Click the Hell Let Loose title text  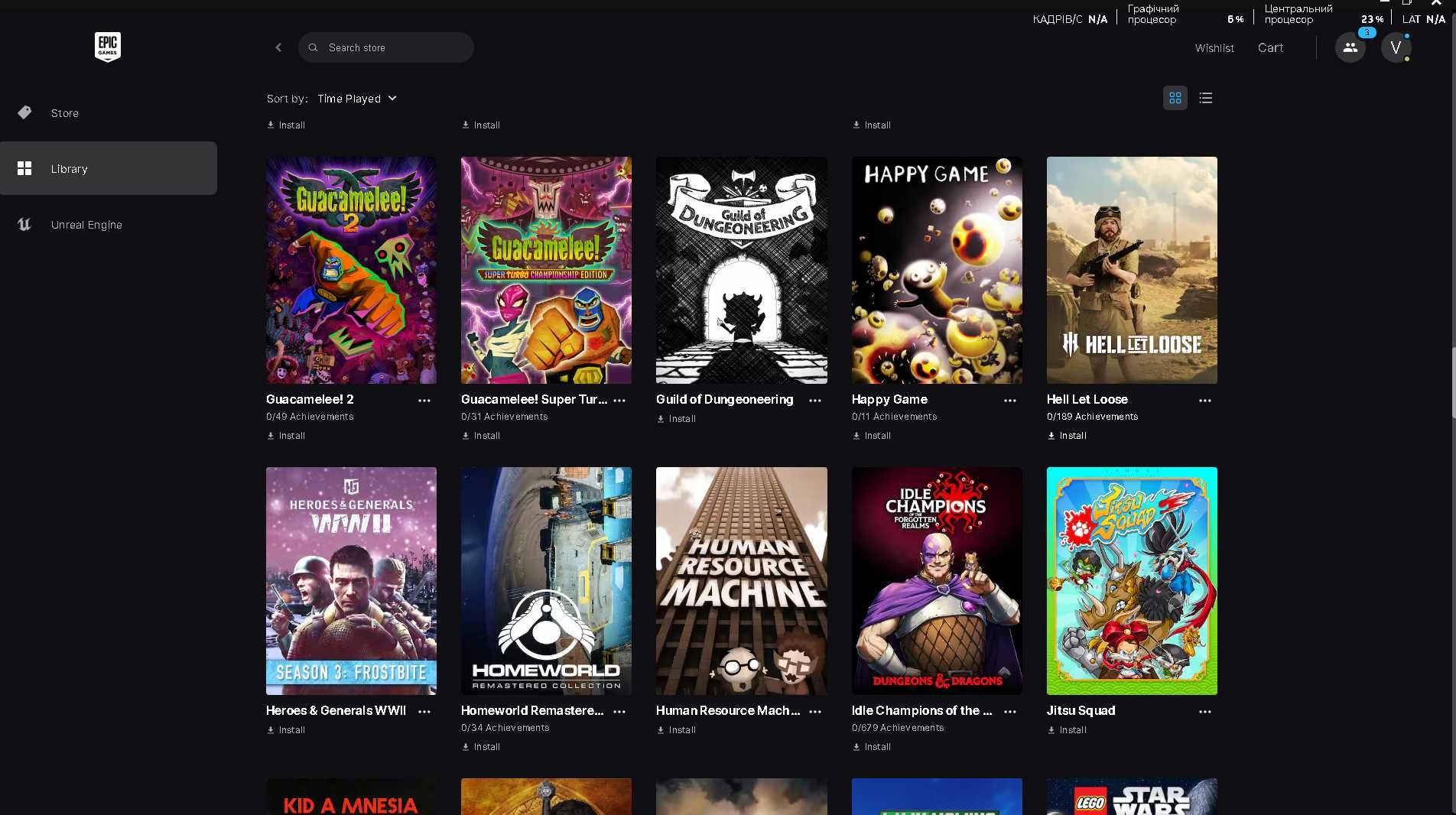pyautogui.click(x=1087, y=399)
